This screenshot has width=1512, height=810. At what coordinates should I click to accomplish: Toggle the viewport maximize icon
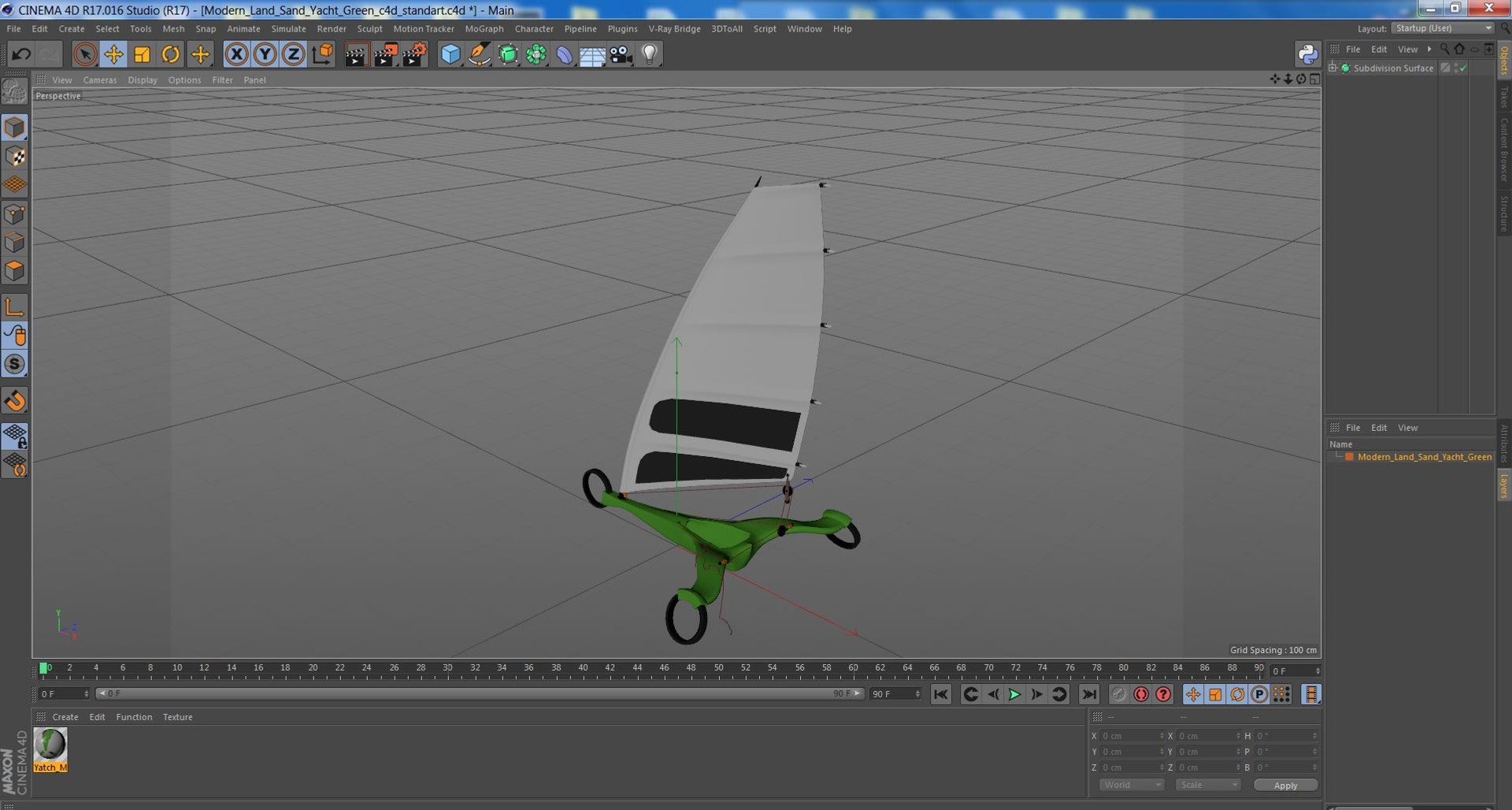(x=1314, y=80)
